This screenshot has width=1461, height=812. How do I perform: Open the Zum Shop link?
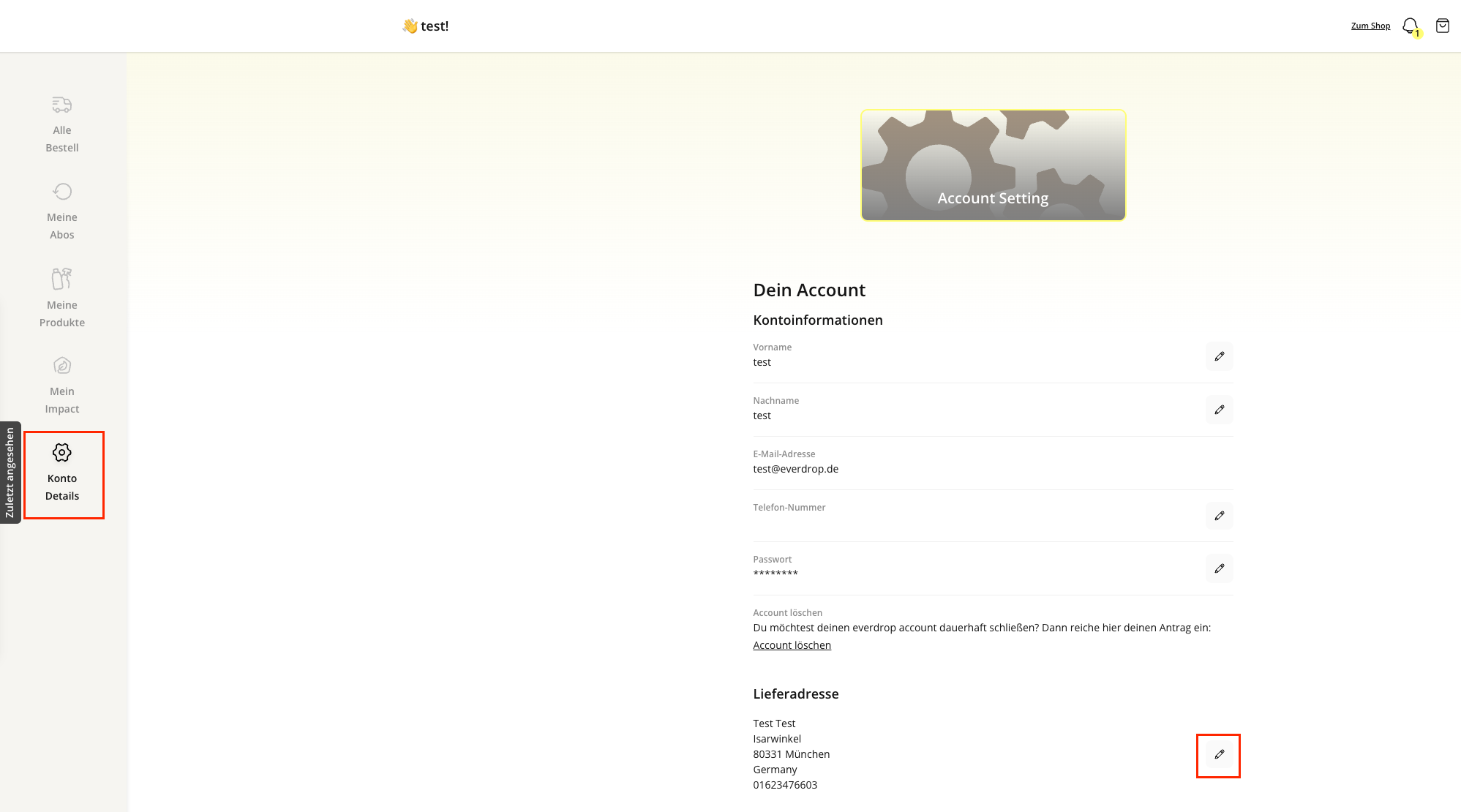tap(1370, 26)
